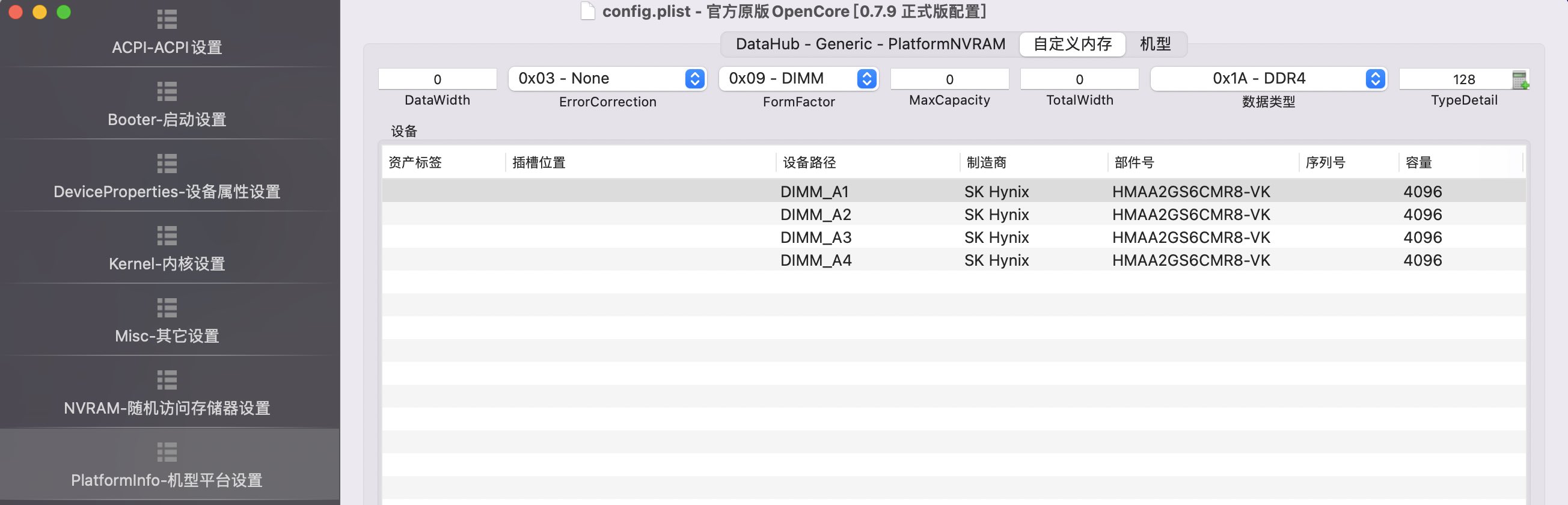Expand the ErrorCorrection 0x03 - None dropdown

tap(607, 79)
